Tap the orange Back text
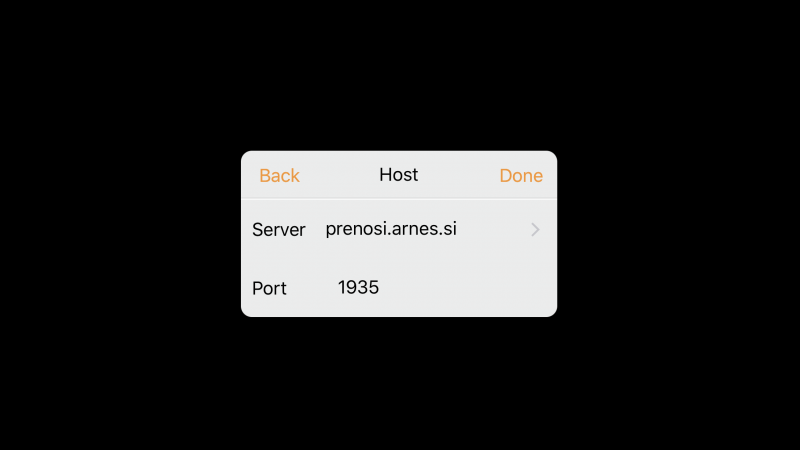The height and width of the screenshot is (450, 800). coord(279,176)
